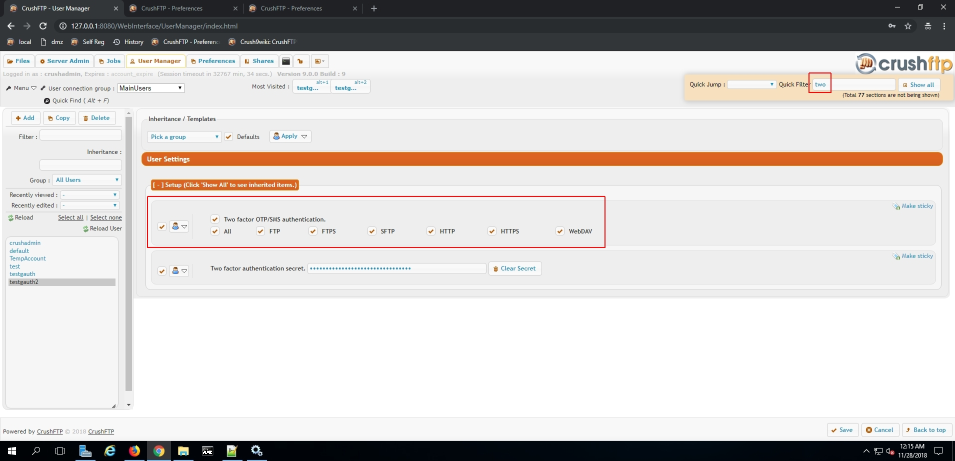
Task: Uncheck the WebDAV protocol checkbox
Action: pos(560,231)
